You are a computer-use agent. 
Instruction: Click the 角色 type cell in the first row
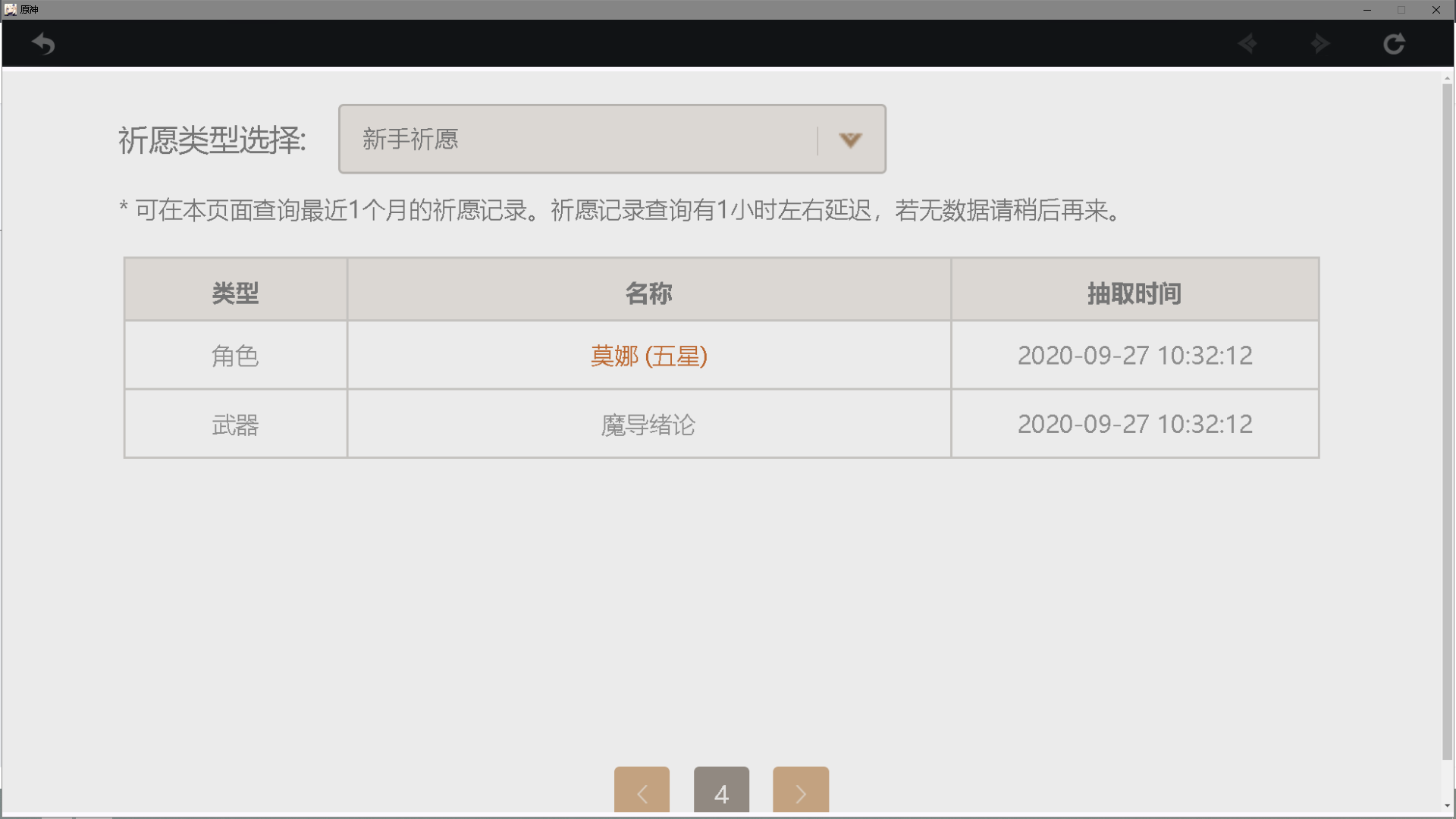click(235, 356)
